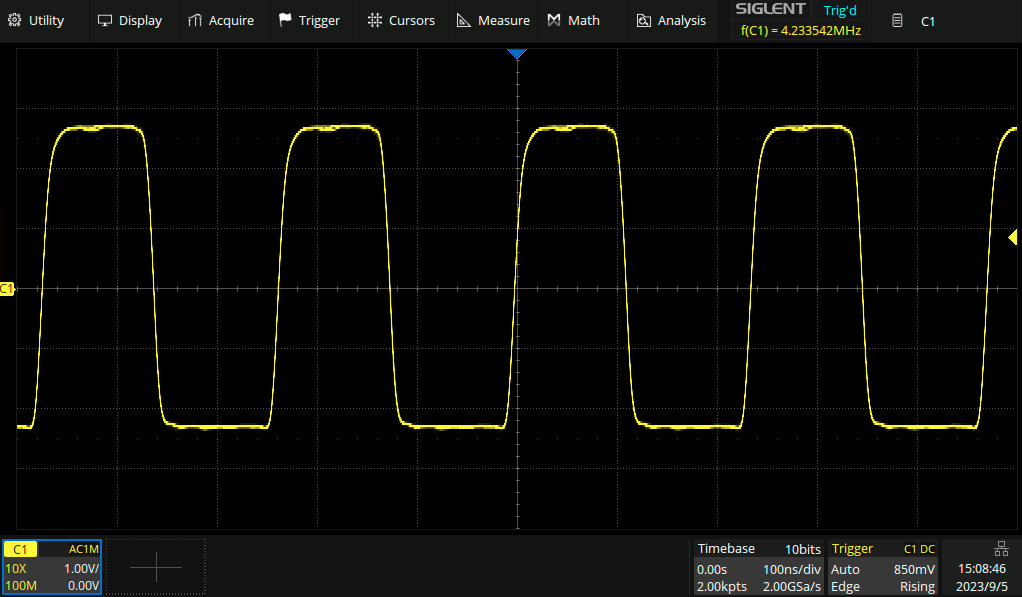Click the C1 ground level marker on left edge

pyautogui.click(x=7, y=289)
